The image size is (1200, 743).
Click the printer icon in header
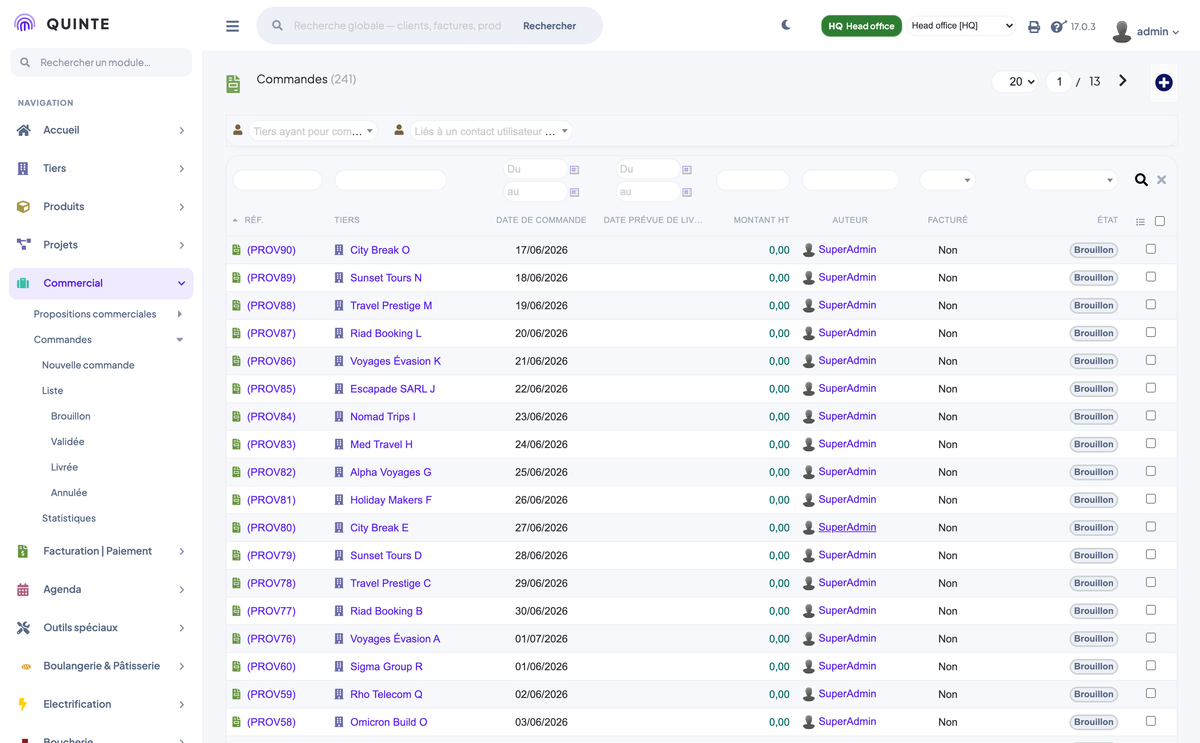click(x=1034, y=27)
